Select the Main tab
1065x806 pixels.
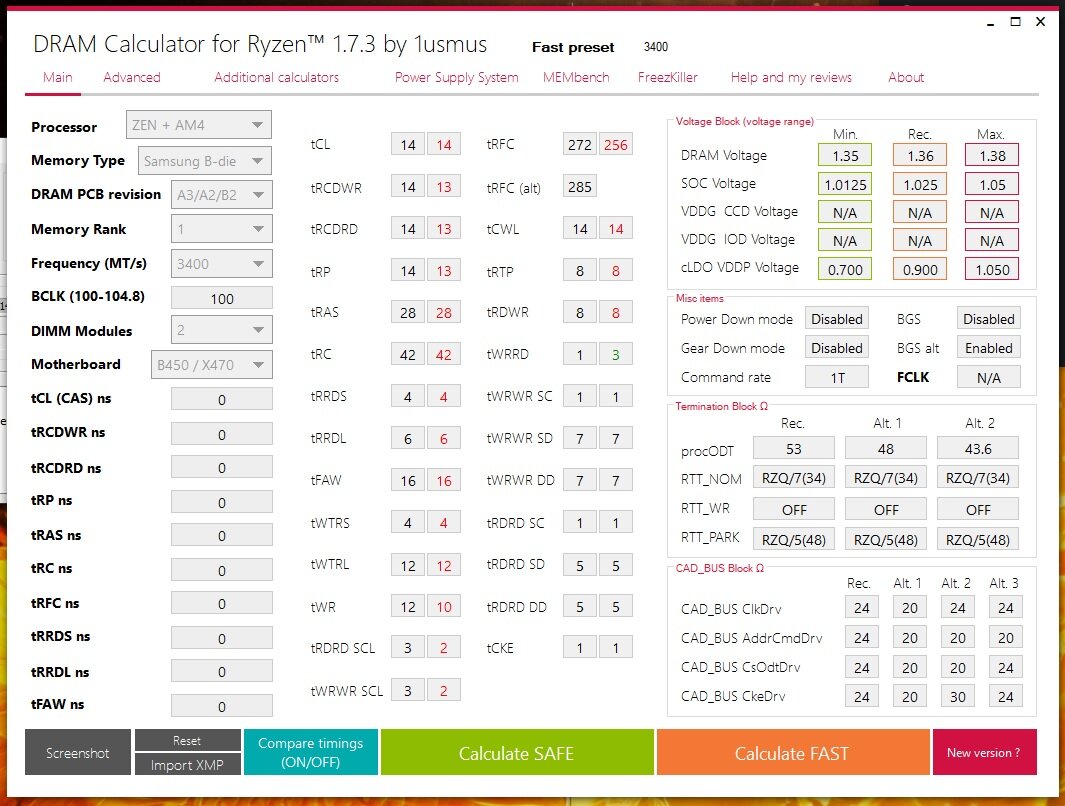(x=57, y=77)
